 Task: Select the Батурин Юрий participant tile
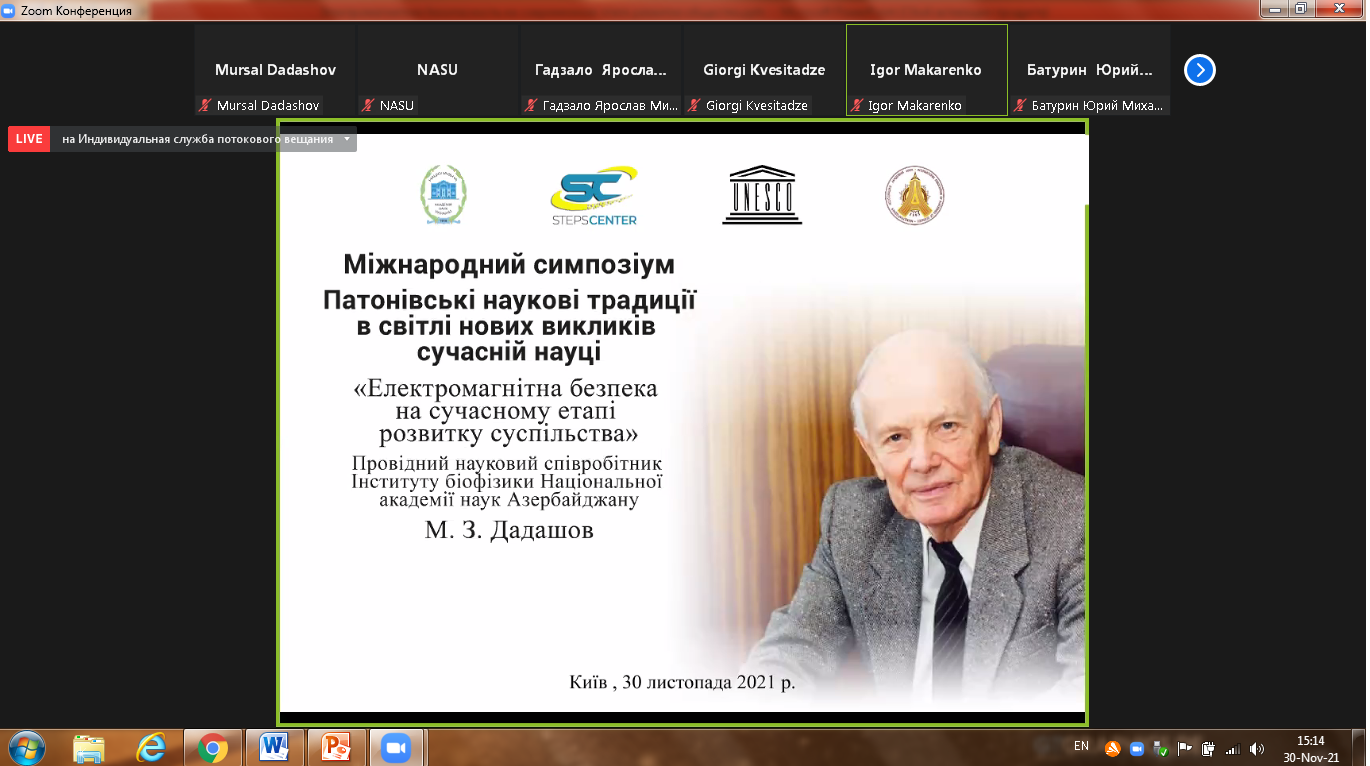(x=1089, y=70)
